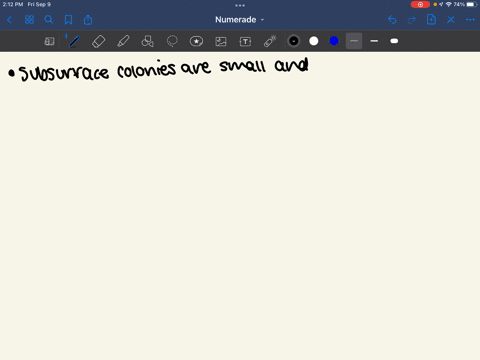Close the editing toolbar with X
Image resolution: width=480 pixels, height=360 pixels.
[x=451, y=20]
